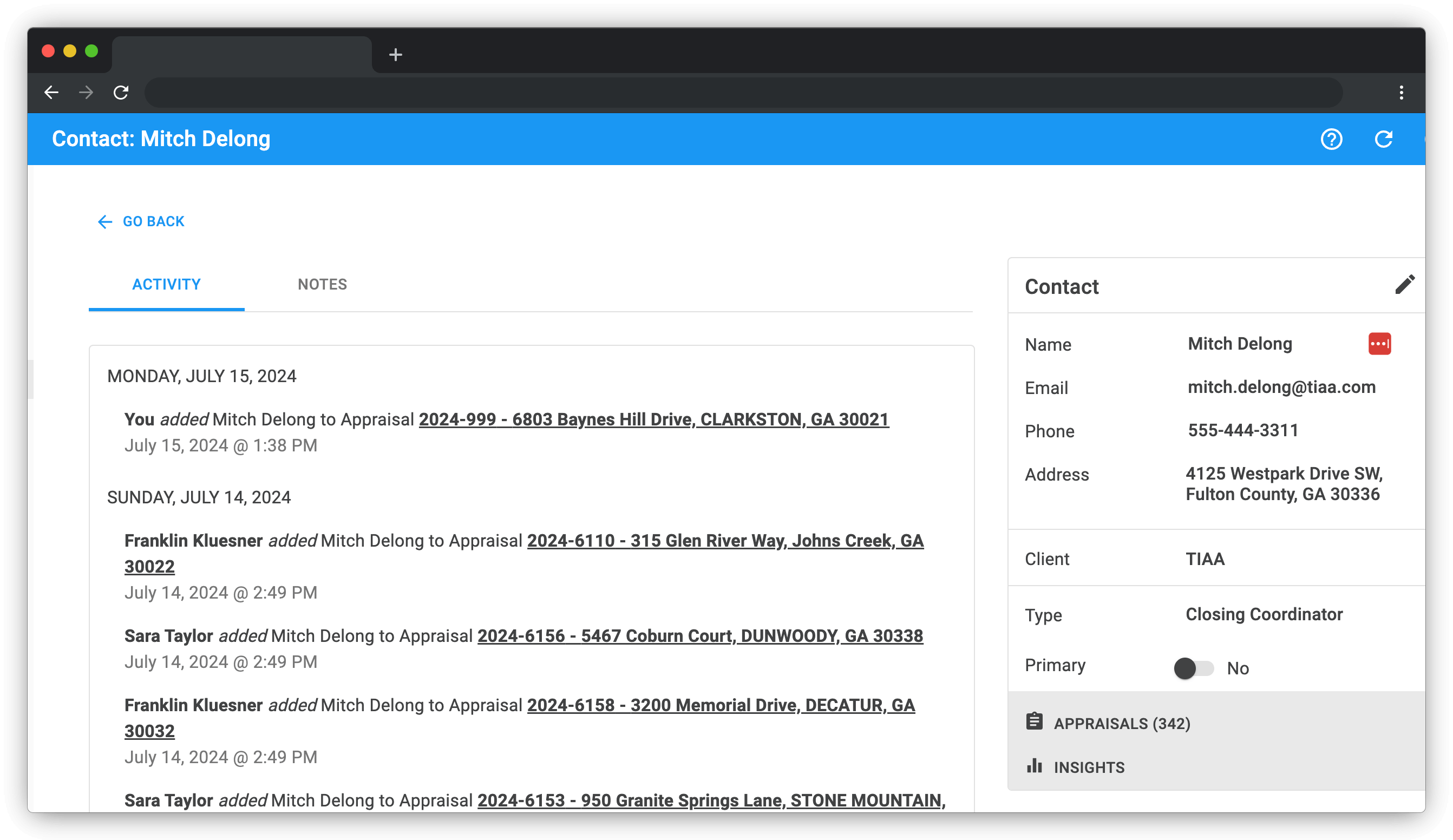View Insights via the bar chart icon
Screen dimensions: 1453x840
[1035, 767]
